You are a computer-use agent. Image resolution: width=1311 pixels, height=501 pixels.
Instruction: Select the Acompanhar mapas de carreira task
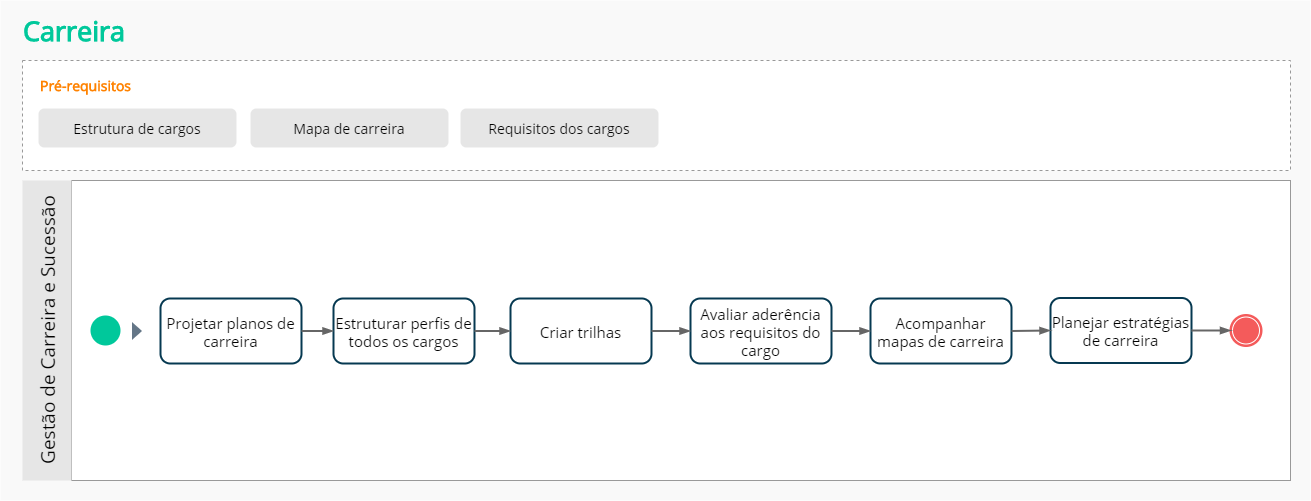(x=940, y=331)
